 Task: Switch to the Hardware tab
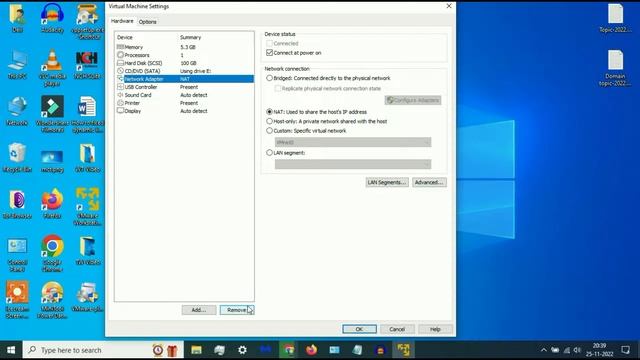click(x=122, y=21)
